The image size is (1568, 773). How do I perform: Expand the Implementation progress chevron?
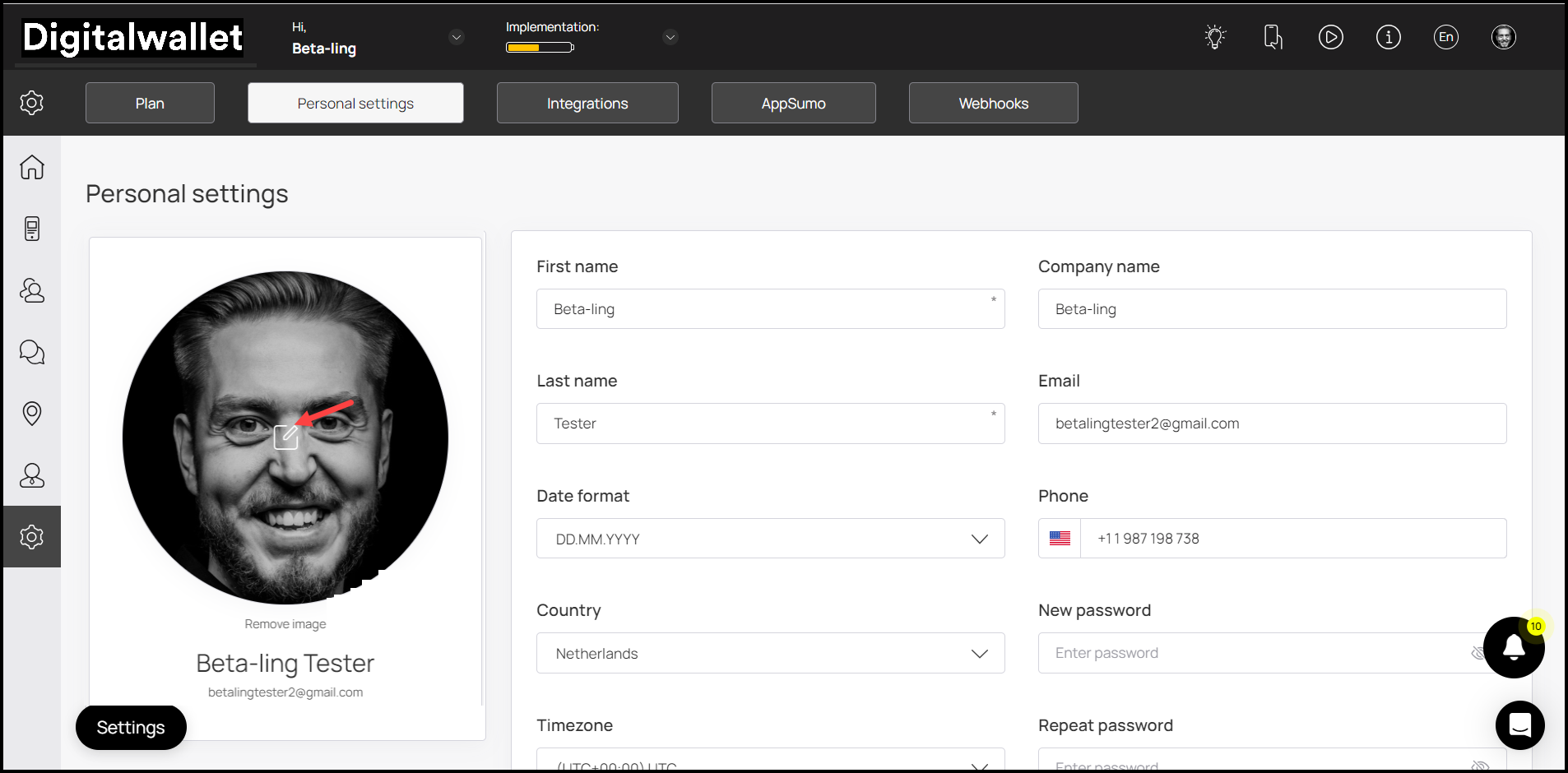tap(670, 37)
